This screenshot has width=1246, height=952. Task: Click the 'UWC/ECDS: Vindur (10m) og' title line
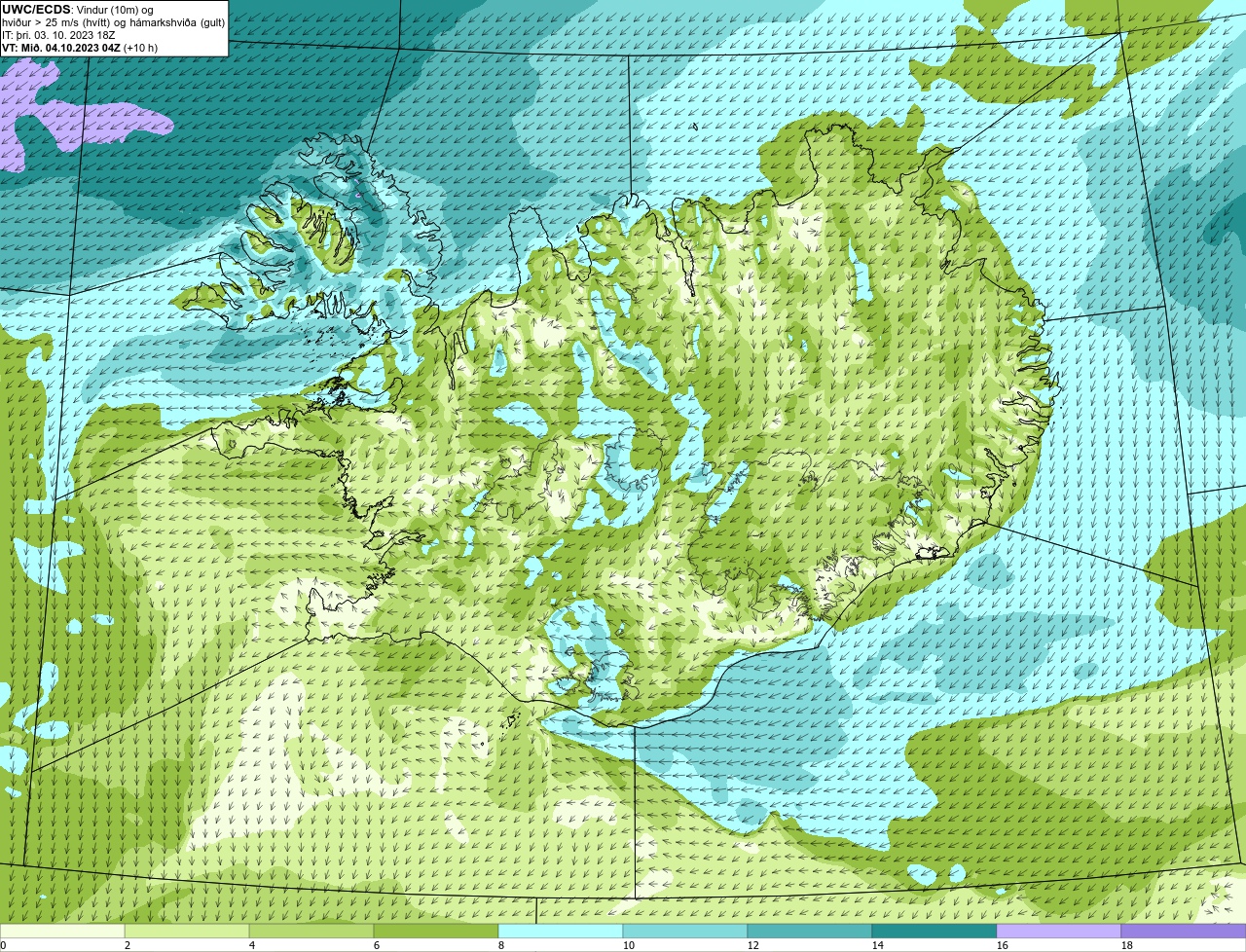click(77, 9)
